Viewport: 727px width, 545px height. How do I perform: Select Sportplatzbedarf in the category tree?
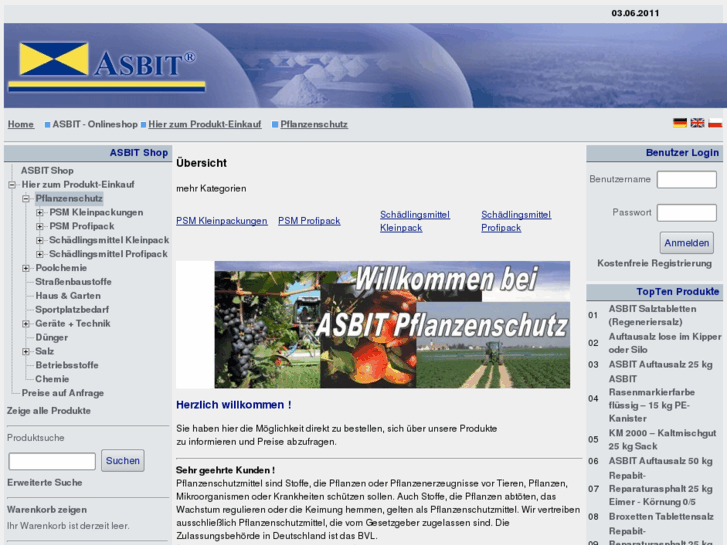[72, 310]
